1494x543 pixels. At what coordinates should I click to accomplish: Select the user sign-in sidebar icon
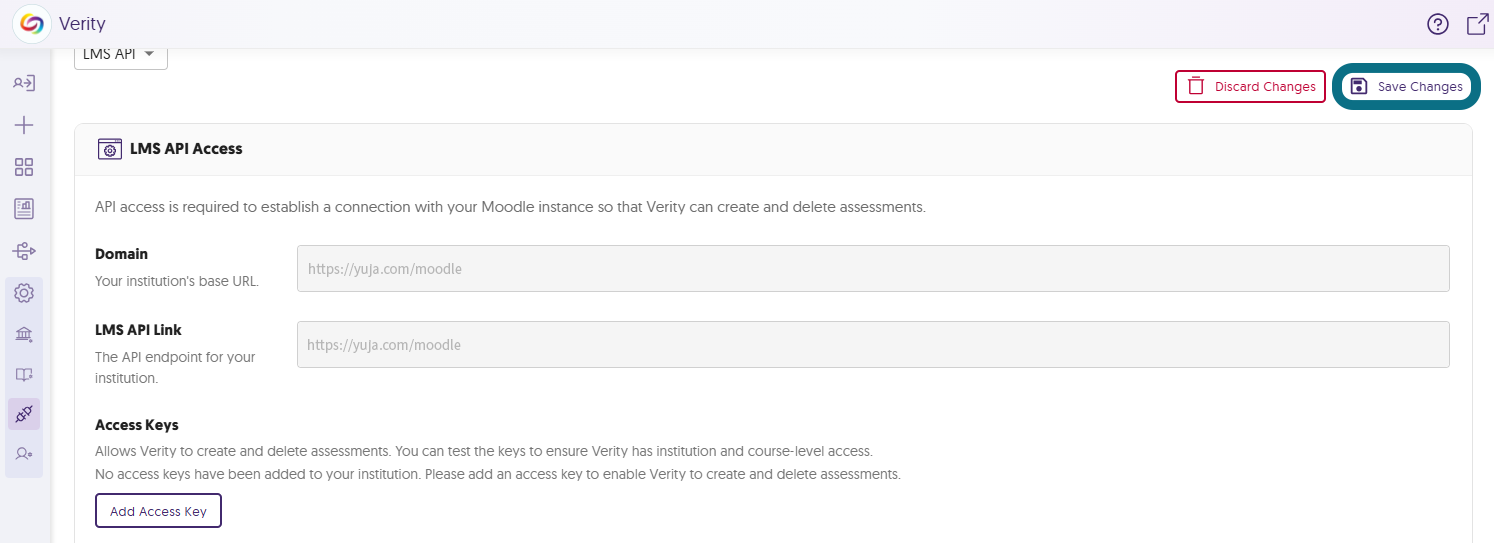[x=24, y=83]
